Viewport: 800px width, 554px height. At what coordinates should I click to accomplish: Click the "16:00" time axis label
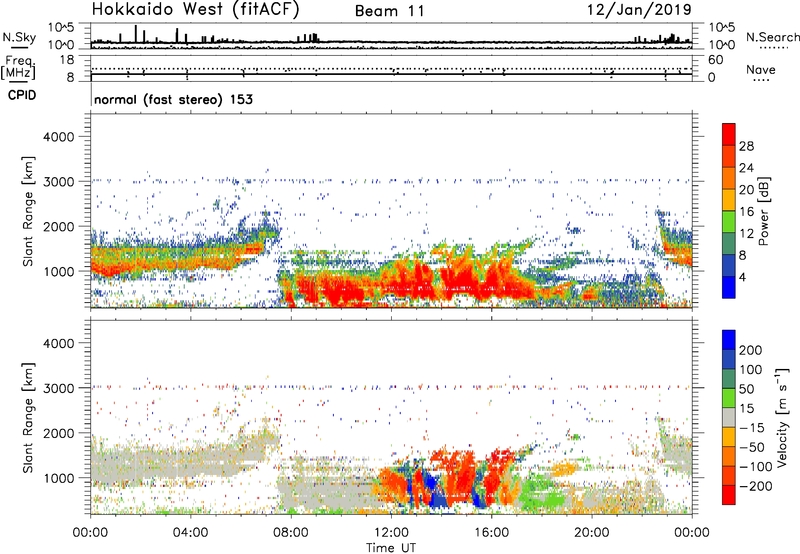tap(491, 533)
